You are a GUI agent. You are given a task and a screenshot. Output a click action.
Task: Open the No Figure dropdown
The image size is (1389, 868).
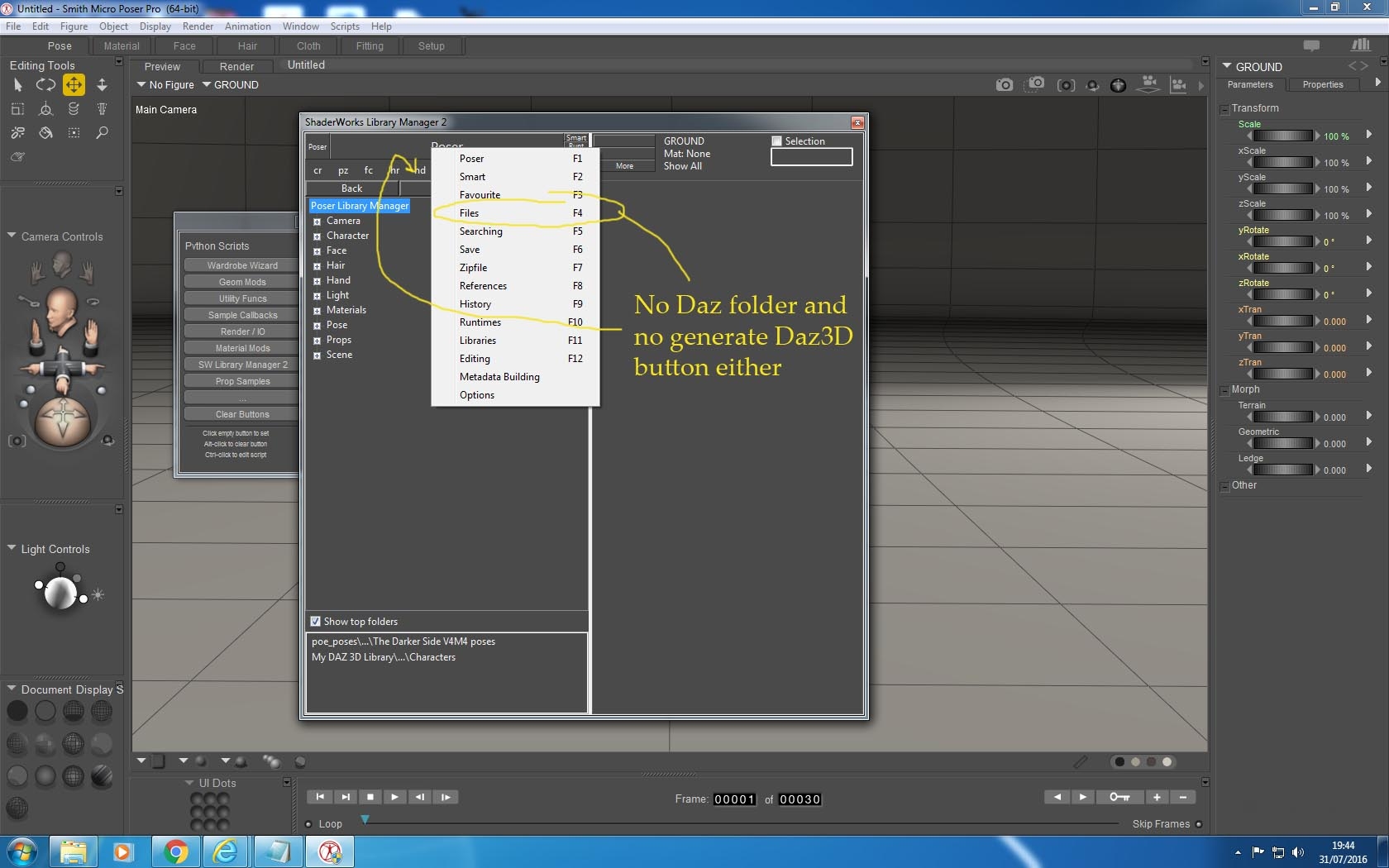[165, 85]
